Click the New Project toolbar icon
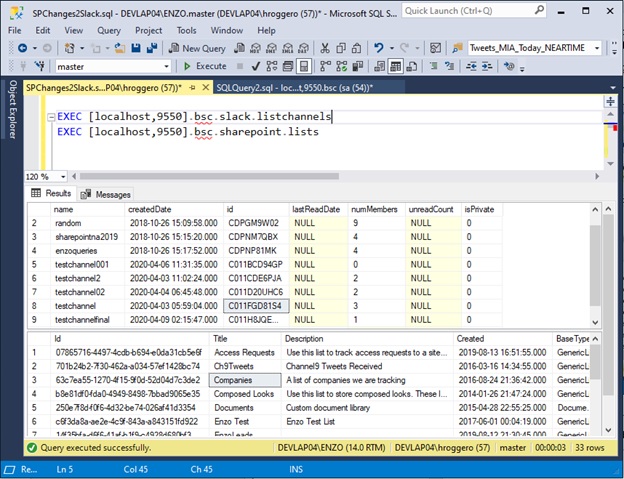Viewport: 624px width, 479px height. point(69,48)
